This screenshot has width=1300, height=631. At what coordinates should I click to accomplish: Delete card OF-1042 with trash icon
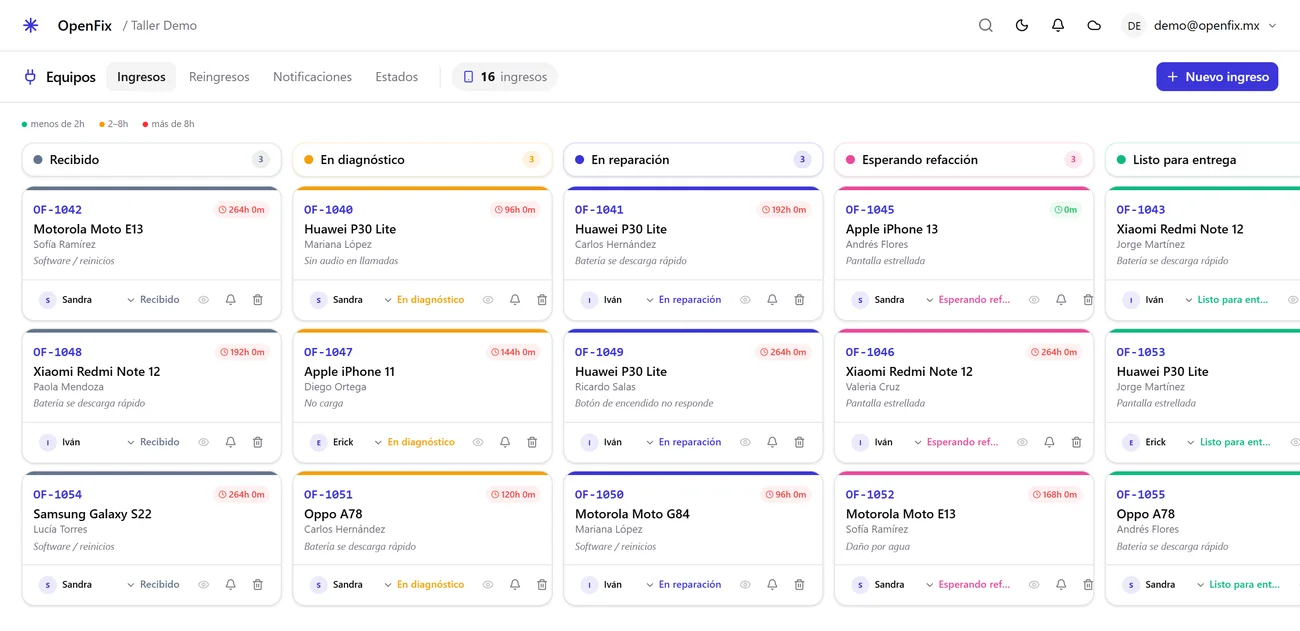point(258,300)
